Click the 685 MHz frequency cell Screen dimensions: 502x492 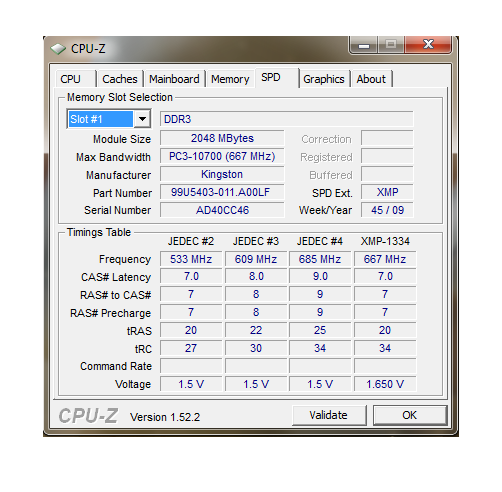[320, 259]
